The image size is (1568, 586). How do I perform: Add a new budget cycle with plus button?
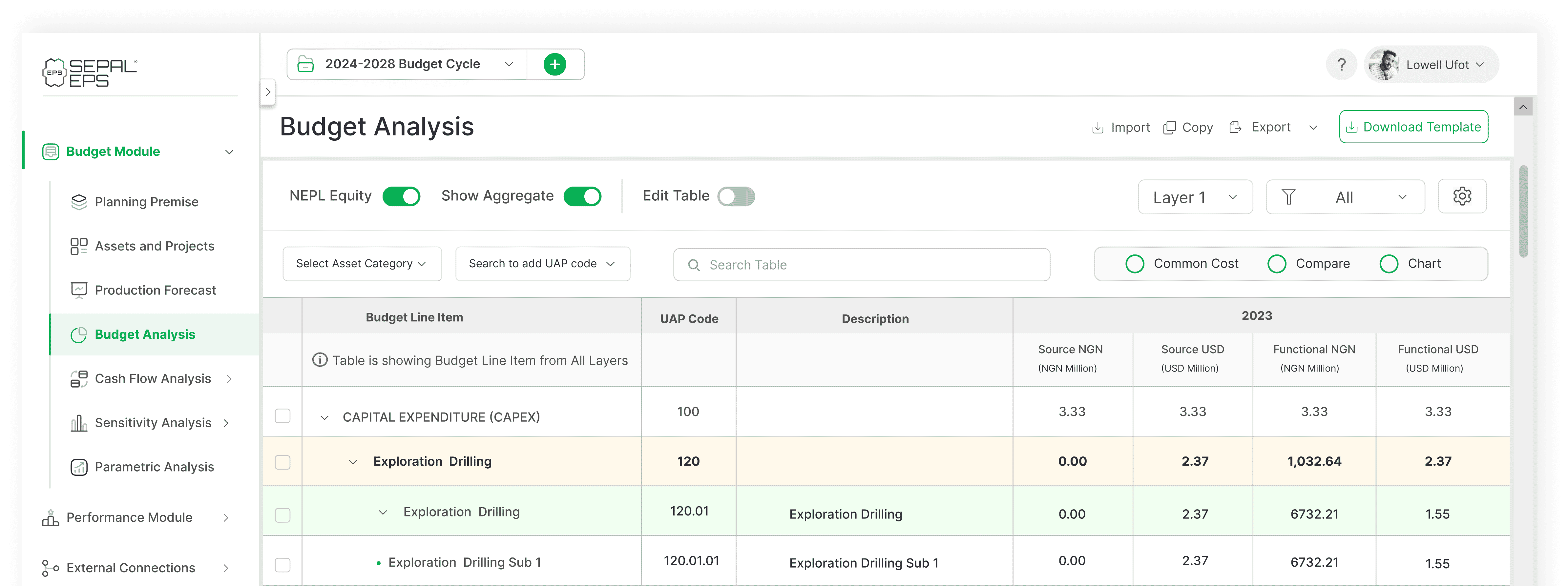[x=554, y=64]
